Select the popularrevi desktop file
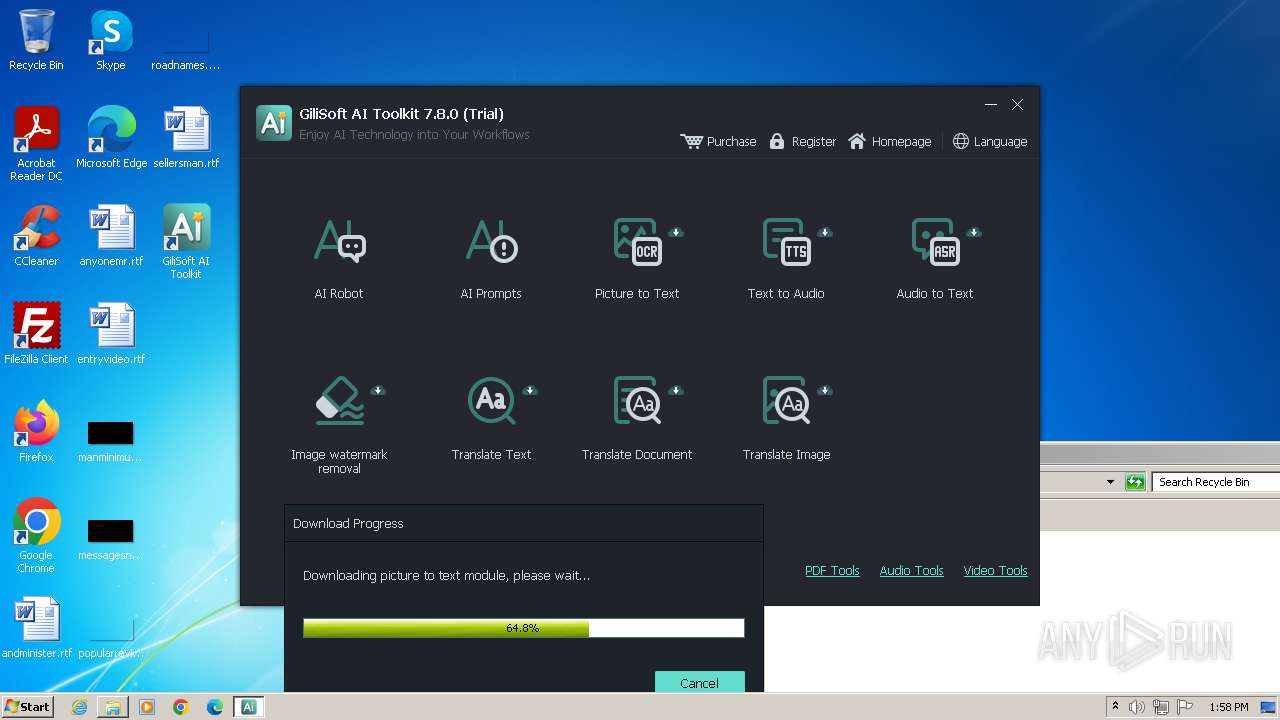 pos(111,637)
